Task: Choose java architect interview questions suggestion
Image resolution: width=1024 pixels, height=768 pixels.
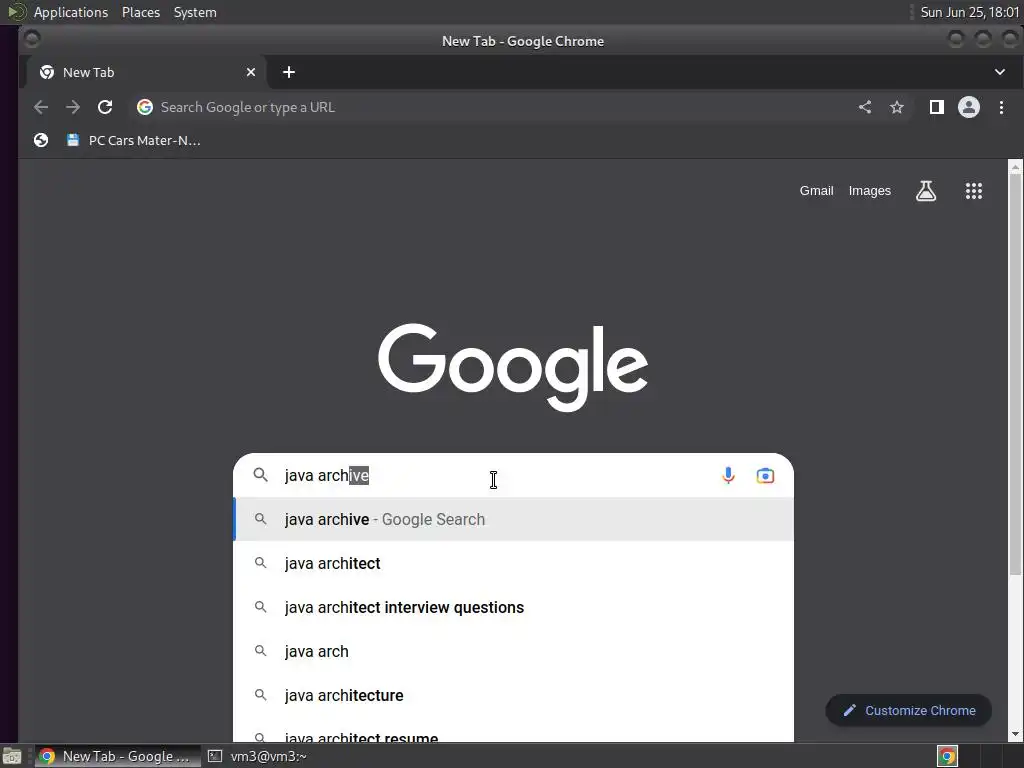Action: coord(514,607)
